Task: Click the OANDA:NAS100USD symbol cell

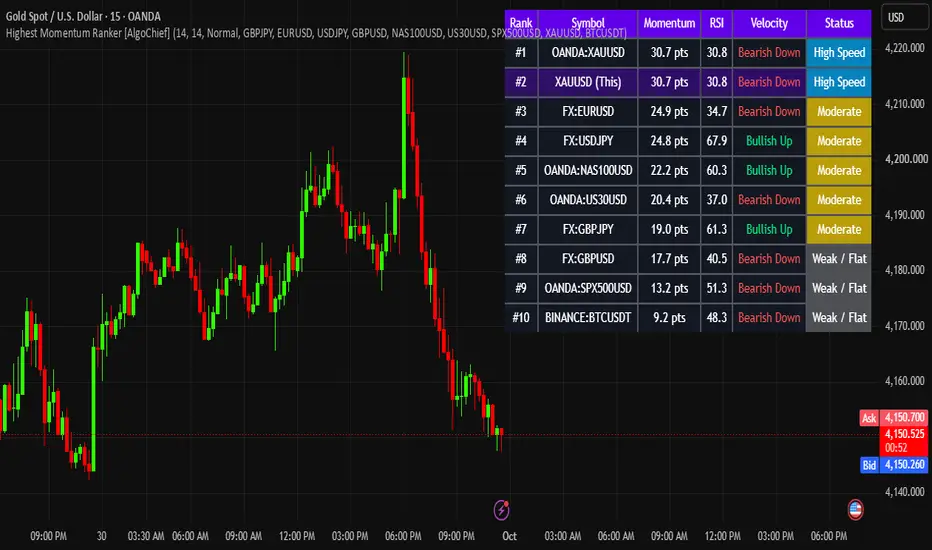Action: point(588,170)
